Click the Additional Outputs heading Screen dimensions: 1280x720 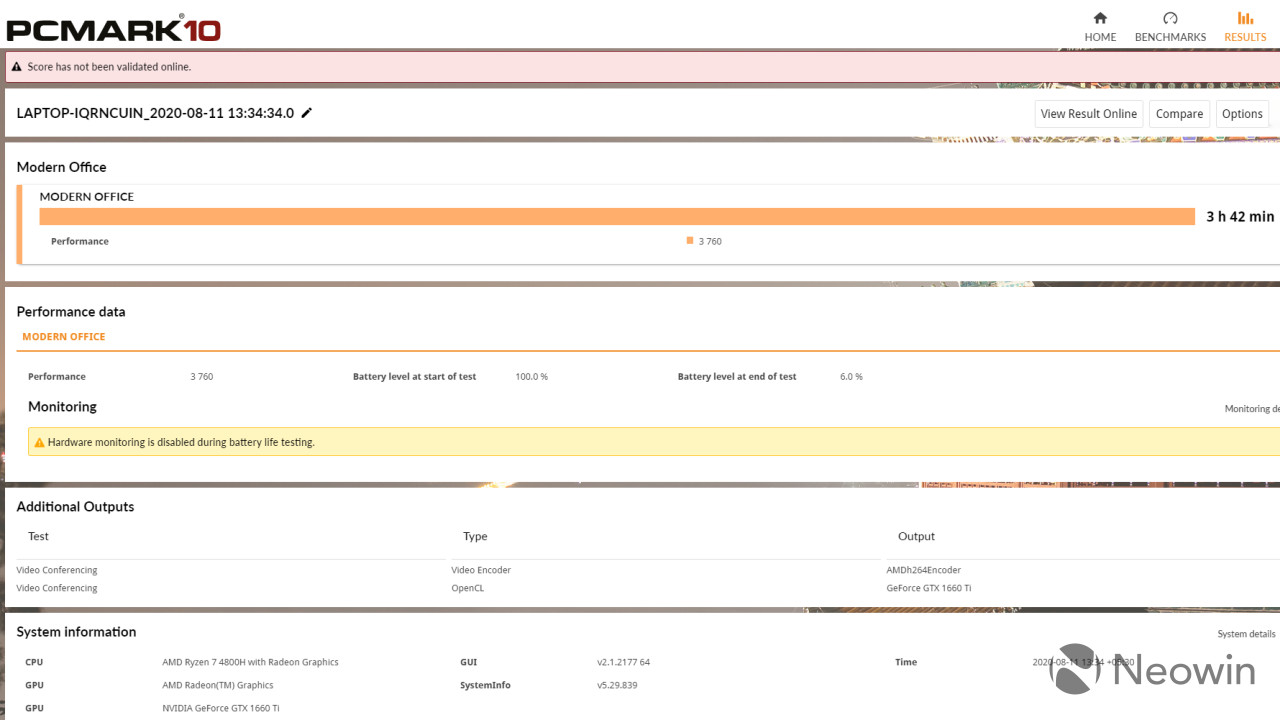[75, 507]
